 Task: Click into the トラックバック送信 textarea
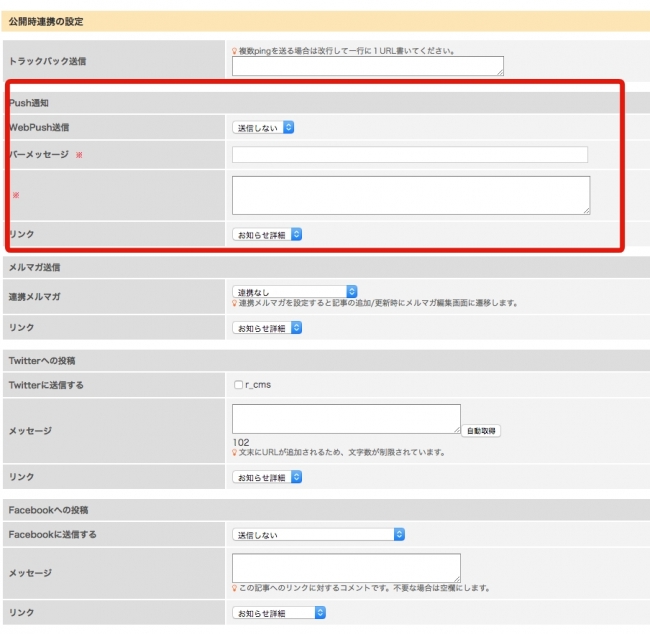click(367, 66)
